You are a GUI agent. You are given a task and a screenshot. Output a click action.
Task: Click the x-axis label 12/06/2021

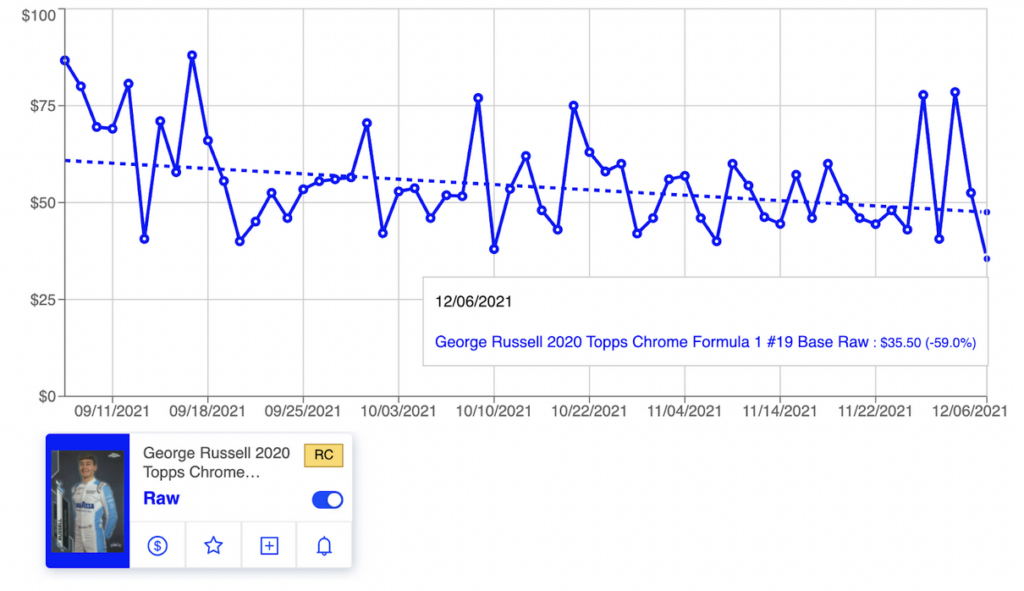[x=969, y=411]
